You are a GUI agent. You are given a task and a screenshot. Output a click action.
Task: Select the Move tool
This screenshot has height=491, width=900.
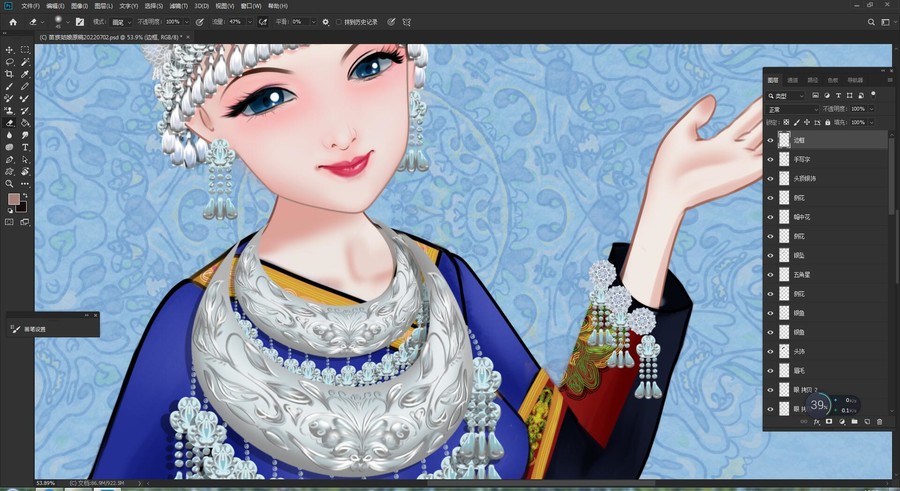(9, 50)
